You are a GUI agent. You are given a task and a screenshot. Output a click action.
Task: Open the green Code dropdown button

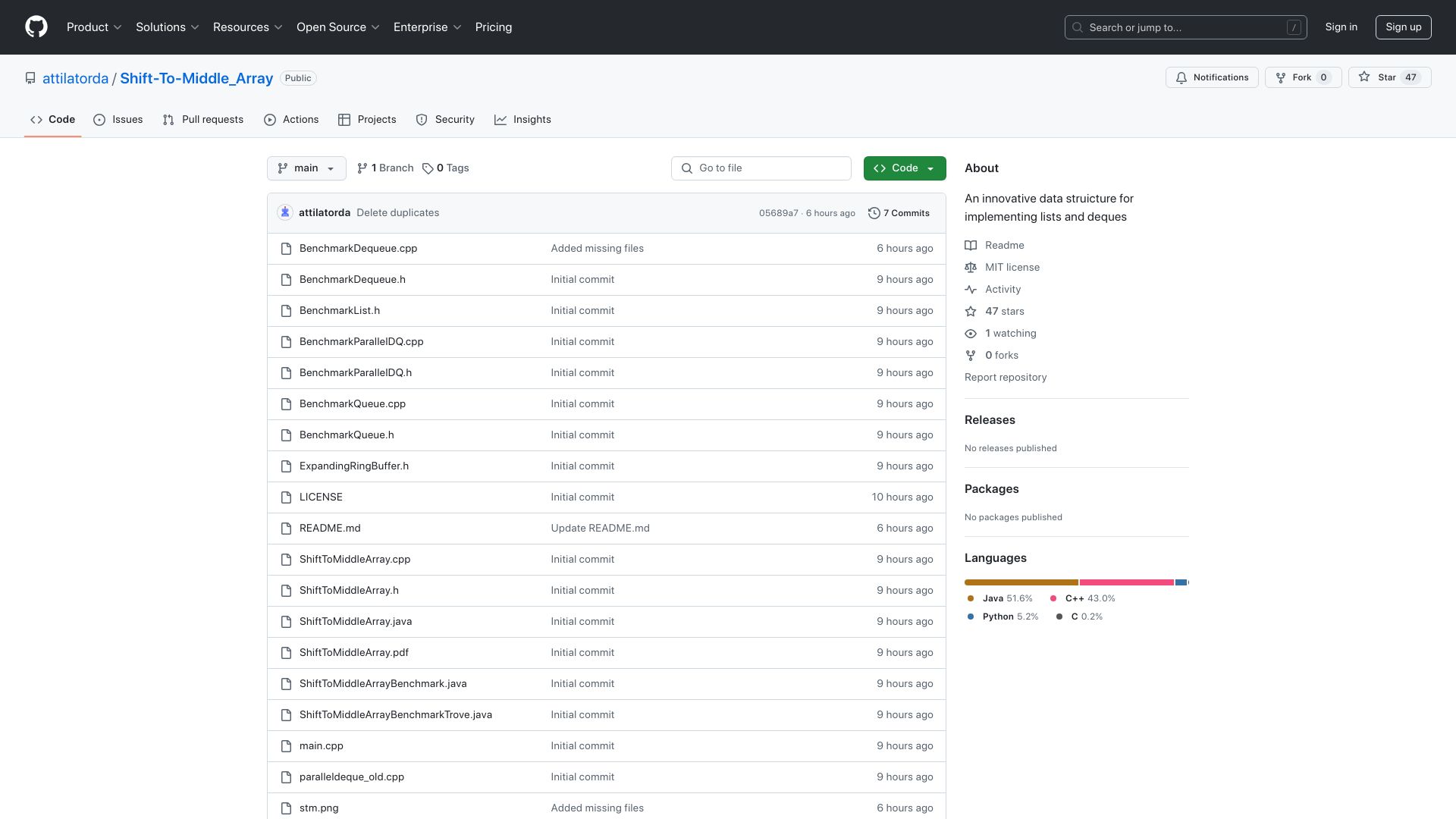coord(905,168)
